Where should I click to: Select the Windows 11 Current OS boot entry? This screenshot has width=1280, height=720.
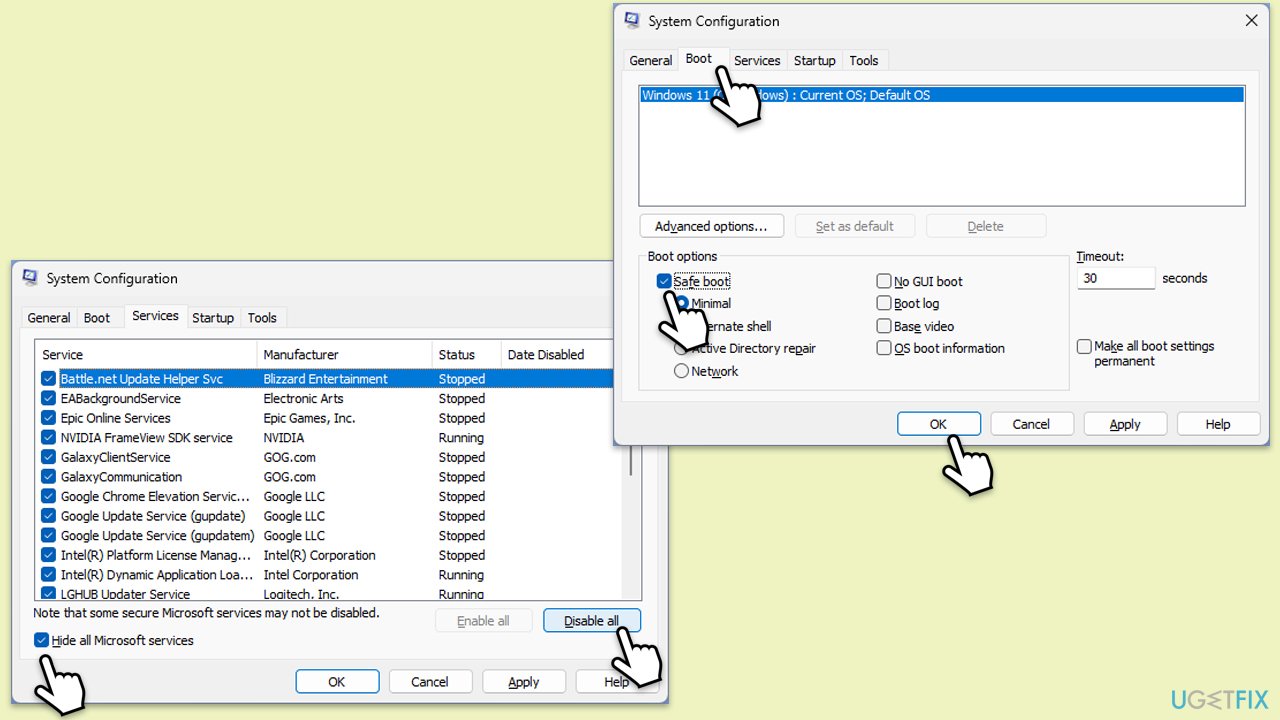(941, 95)
